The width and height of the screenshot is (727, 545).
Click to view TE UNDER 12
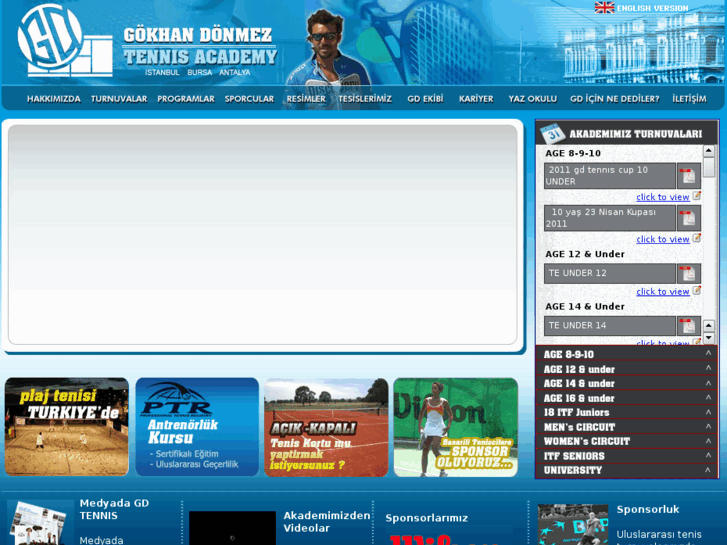[663, 291]
